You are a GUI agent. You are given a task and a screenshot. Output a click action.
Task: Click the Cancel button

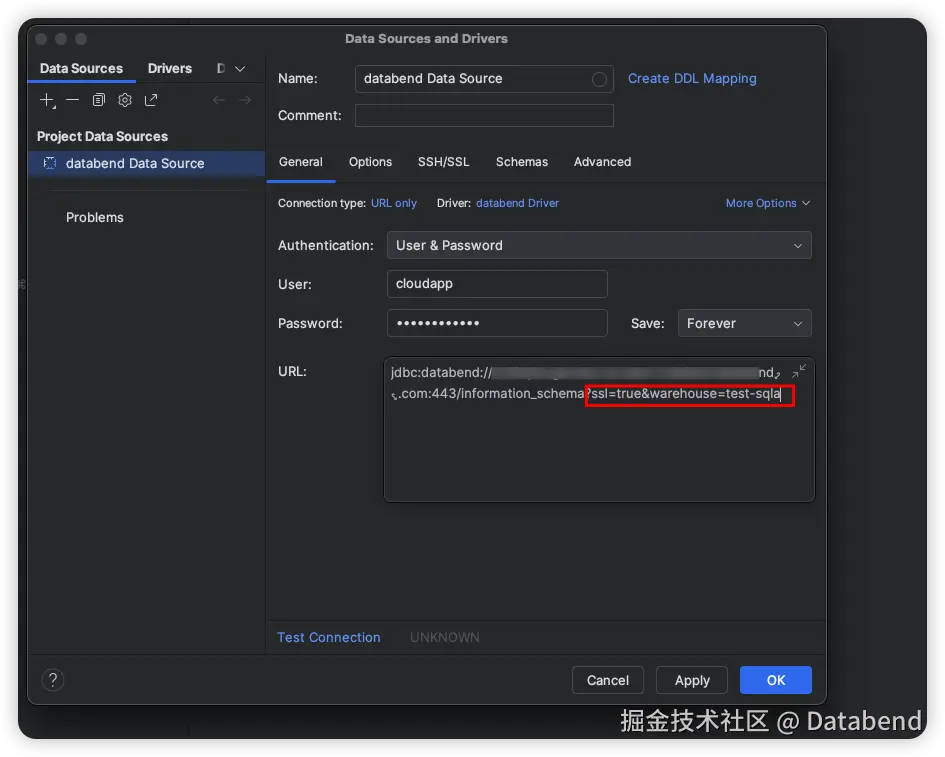pos(608,680)
